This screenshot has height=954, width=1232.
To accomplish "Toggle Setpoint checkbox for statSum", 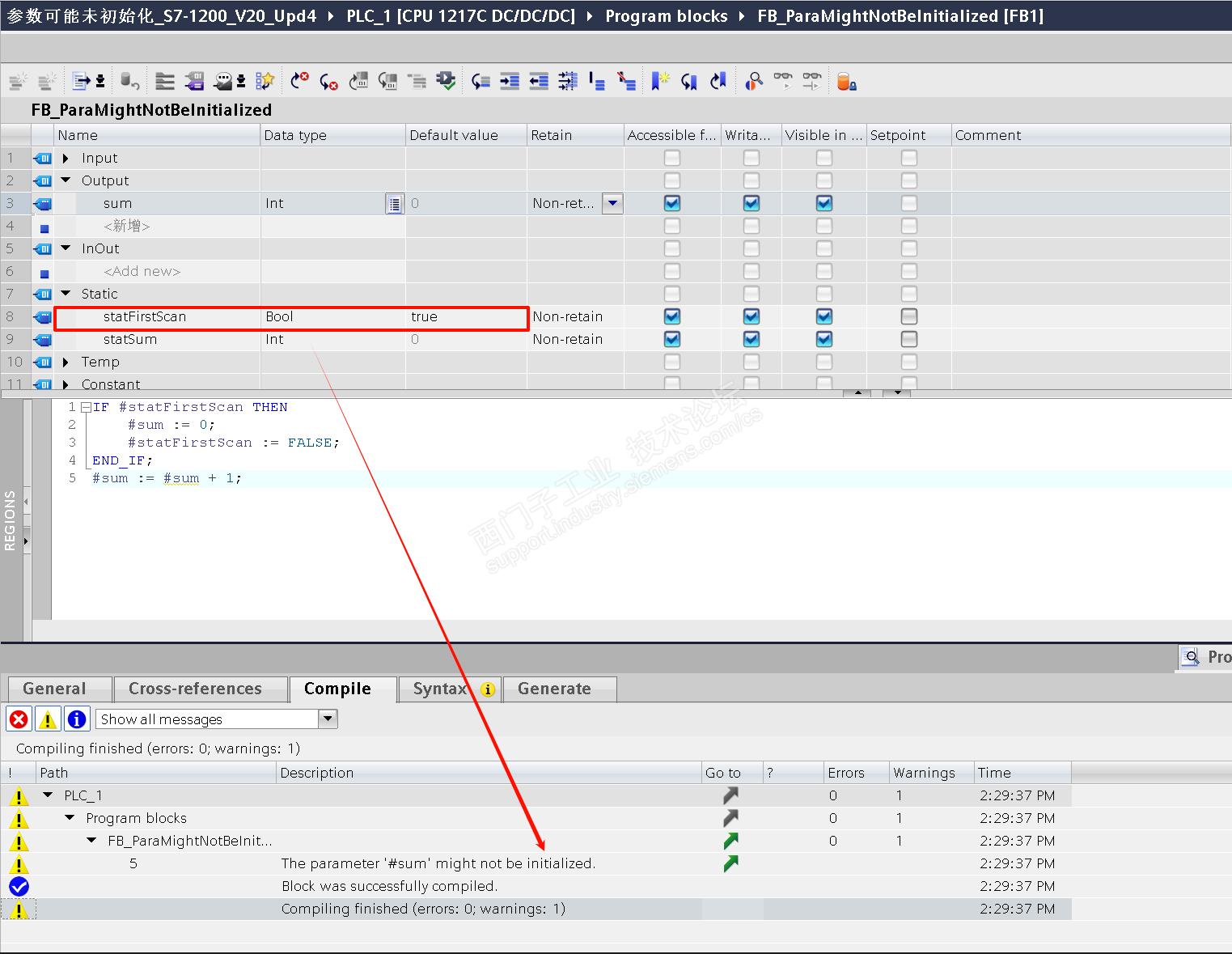I will tap(909, 339).
